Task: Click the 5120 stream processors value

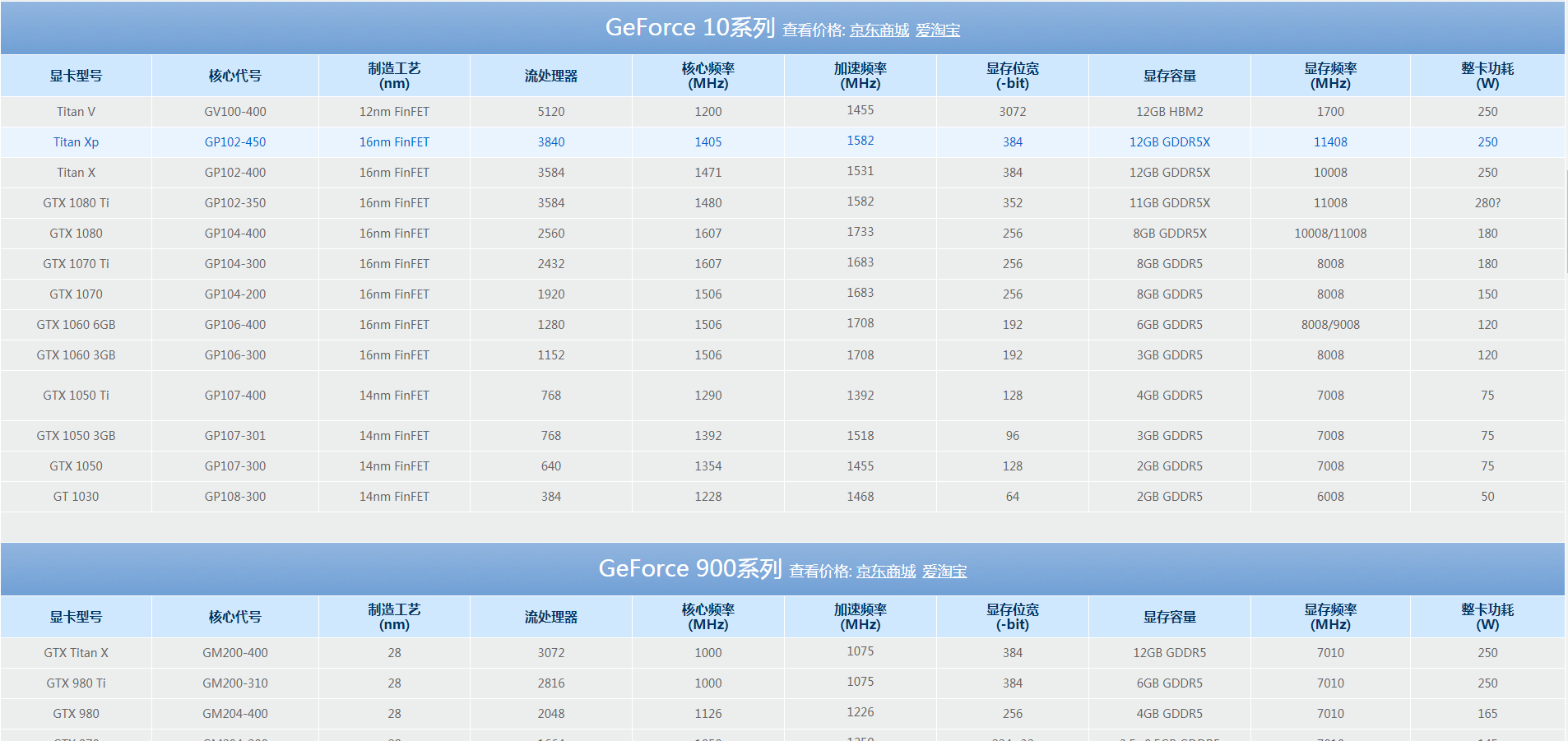Action: pos(551,112)
